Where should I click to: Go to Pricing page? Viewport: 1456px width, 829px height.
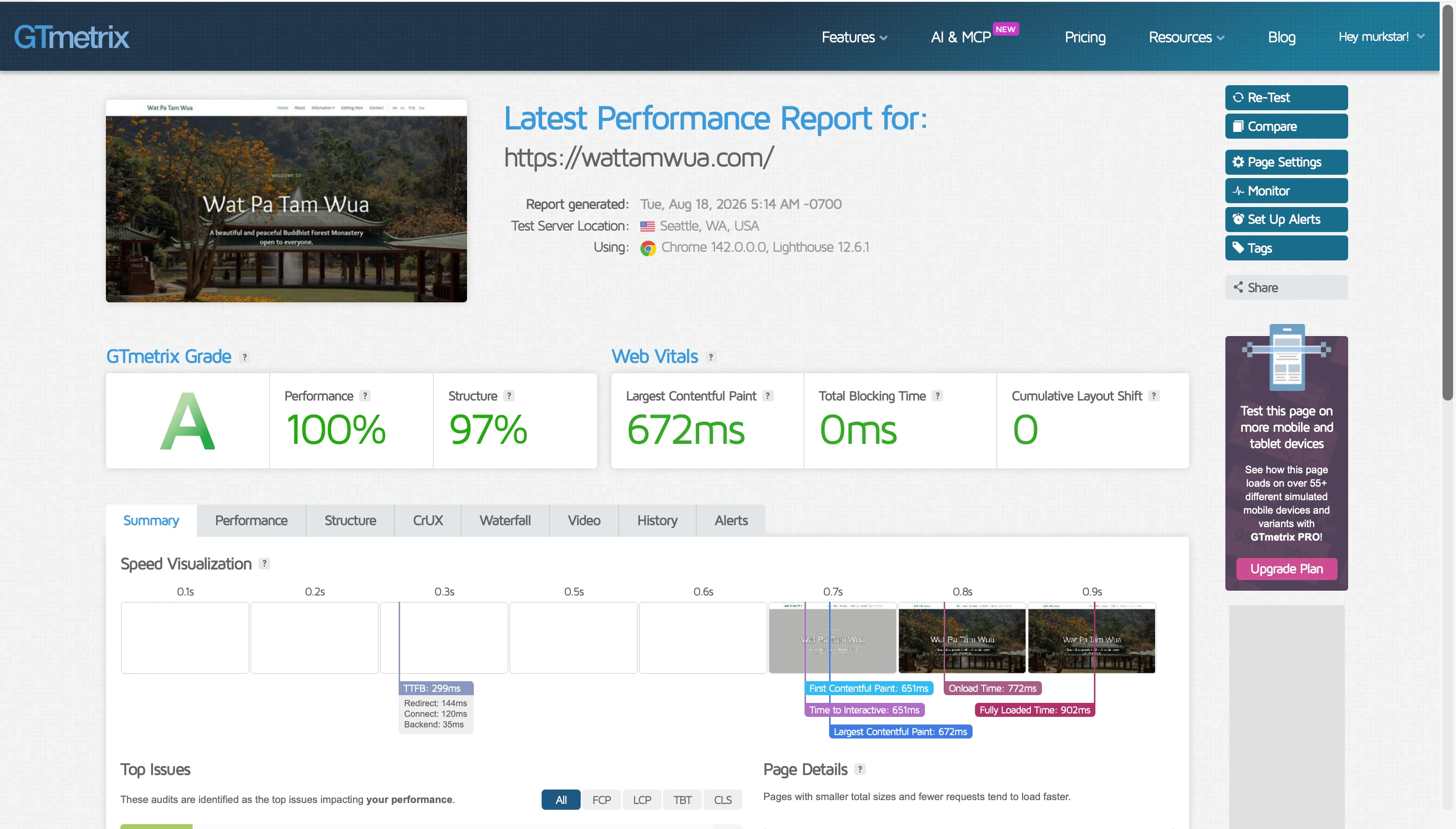pos(1085,37)
